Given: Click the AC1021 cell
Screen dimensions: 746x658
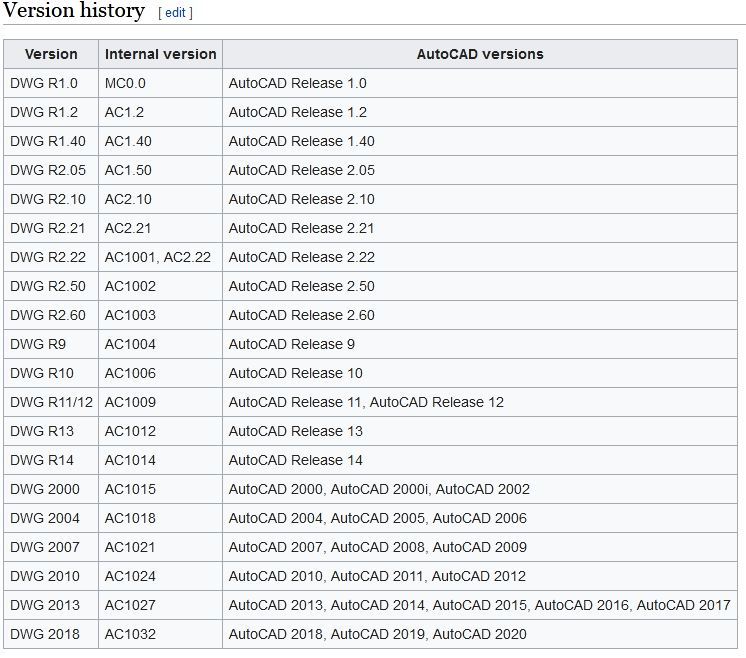Looking at the screenshot, I should 160,548.
